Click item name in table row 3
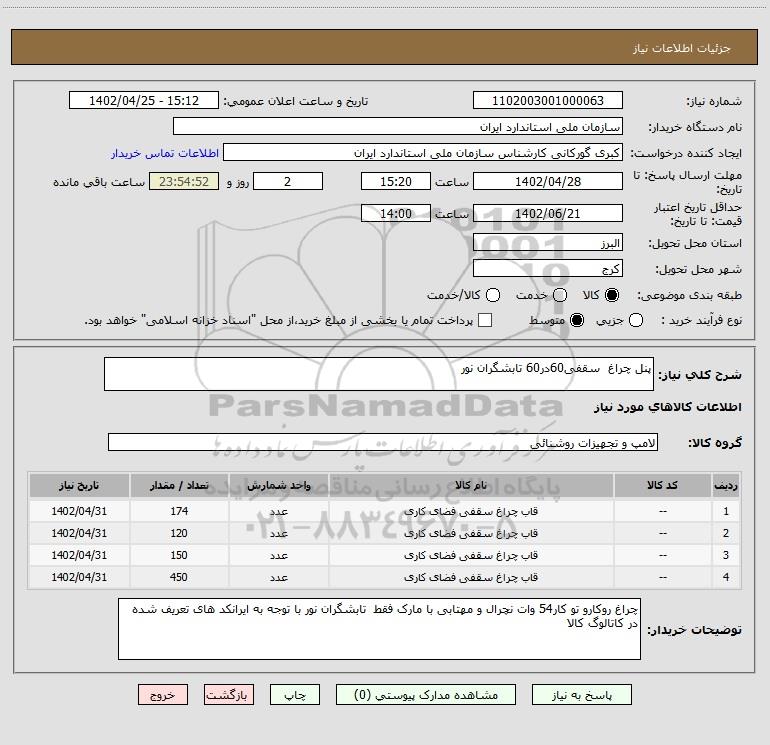The image size is (770, 745). pos(471,555)
